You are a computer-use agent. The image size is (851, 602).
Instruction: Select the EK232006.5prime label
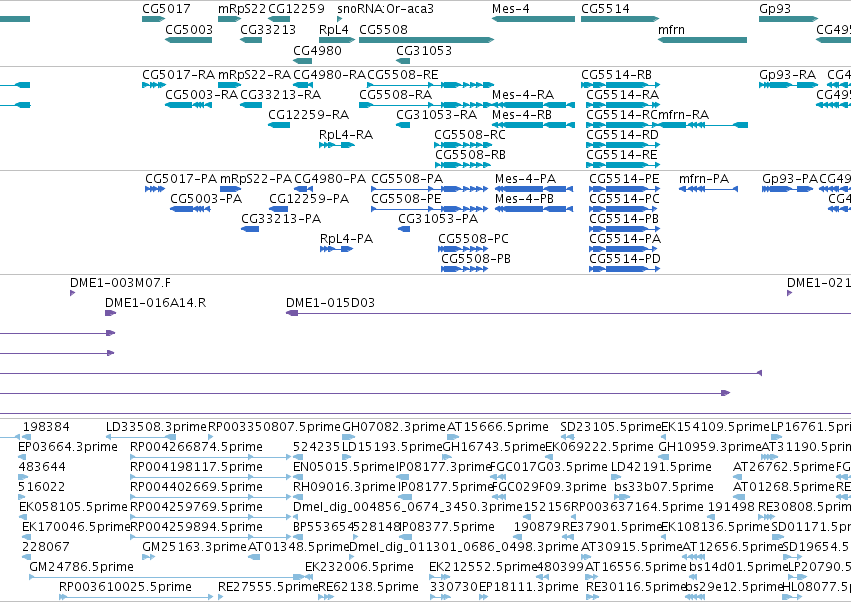(359, 567)
